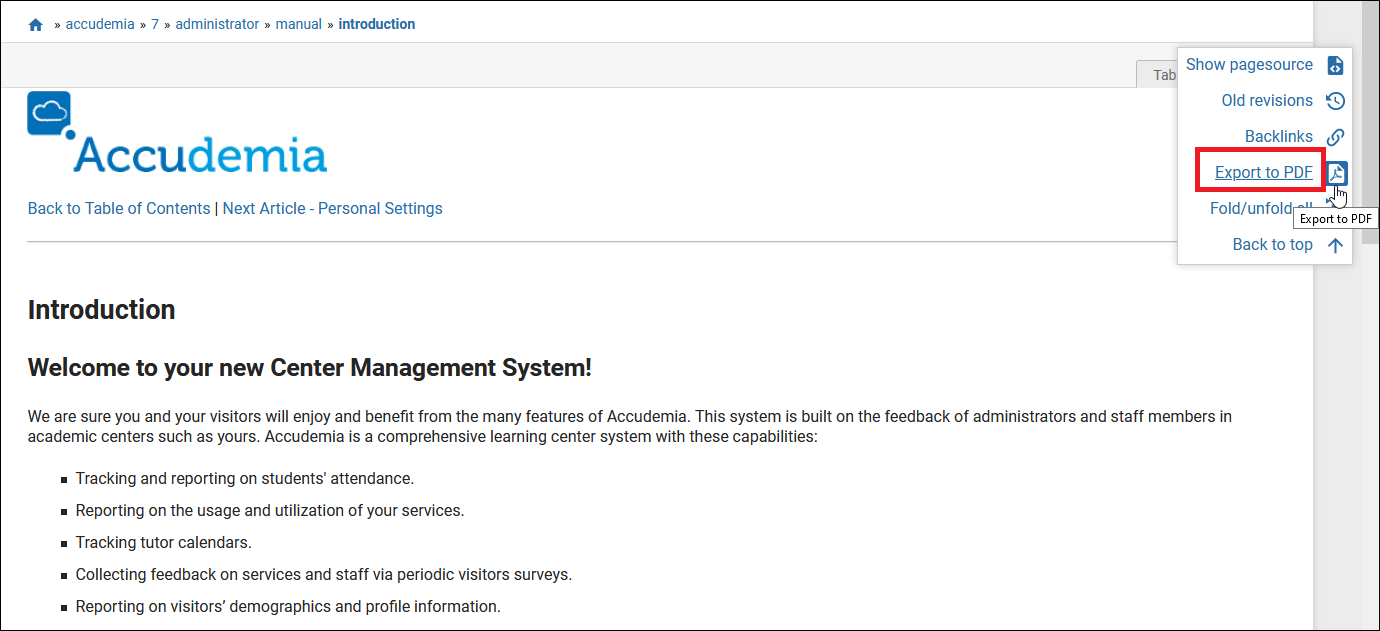Open the 7 breadcrumb link

point(155,24)
